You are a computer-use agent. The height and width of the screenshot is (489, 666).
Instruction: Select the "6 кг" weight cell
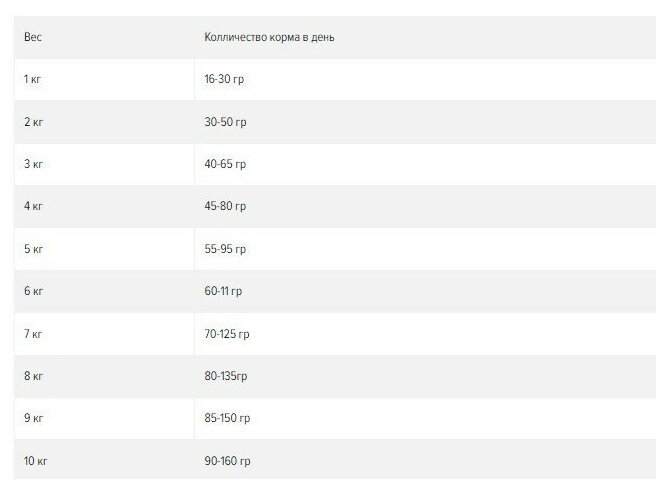coord(33,292)
